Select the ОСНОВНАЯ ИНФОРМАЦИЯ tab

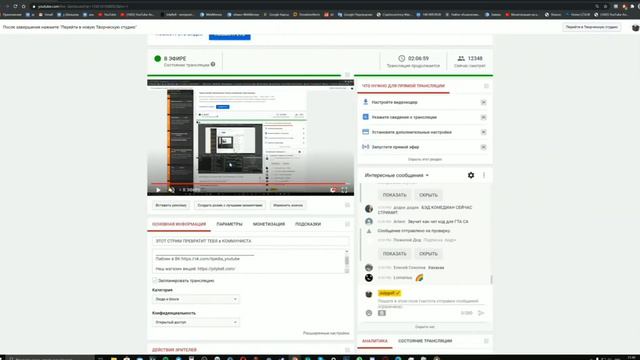point(179,224)
